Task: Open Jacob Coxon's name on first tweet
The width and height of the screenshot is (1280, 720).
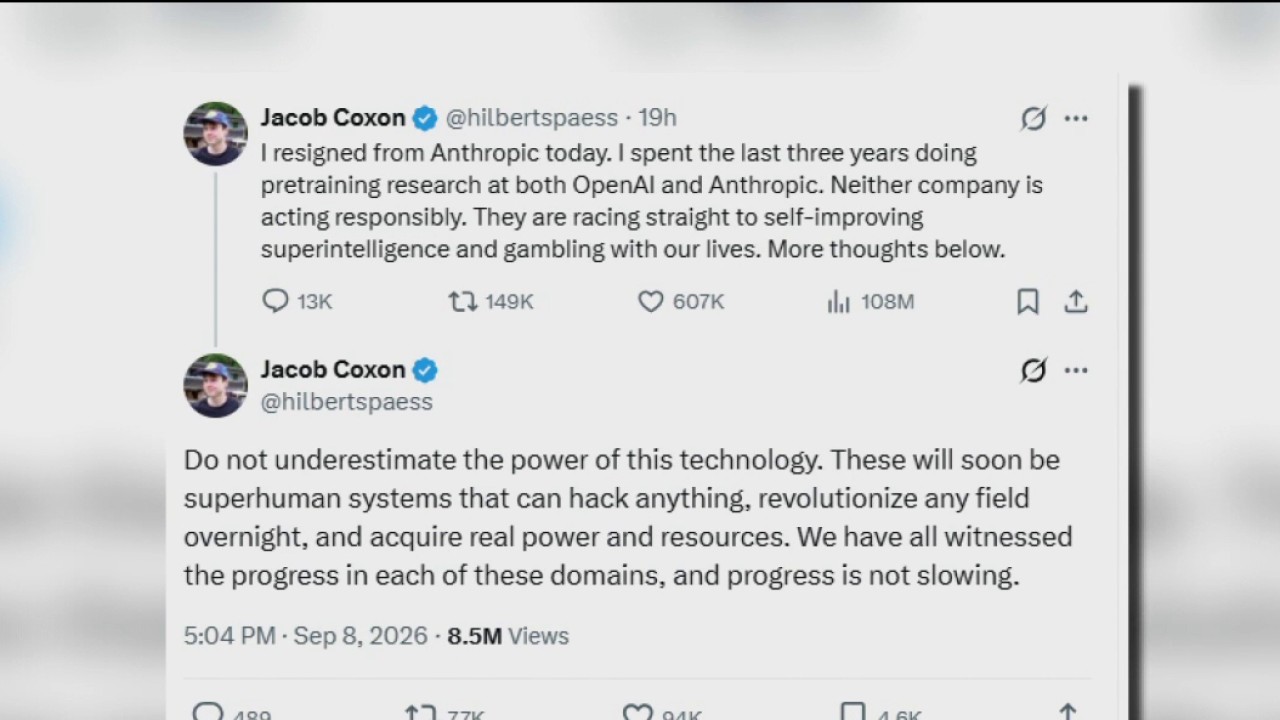Action: [x=333, y=117]
